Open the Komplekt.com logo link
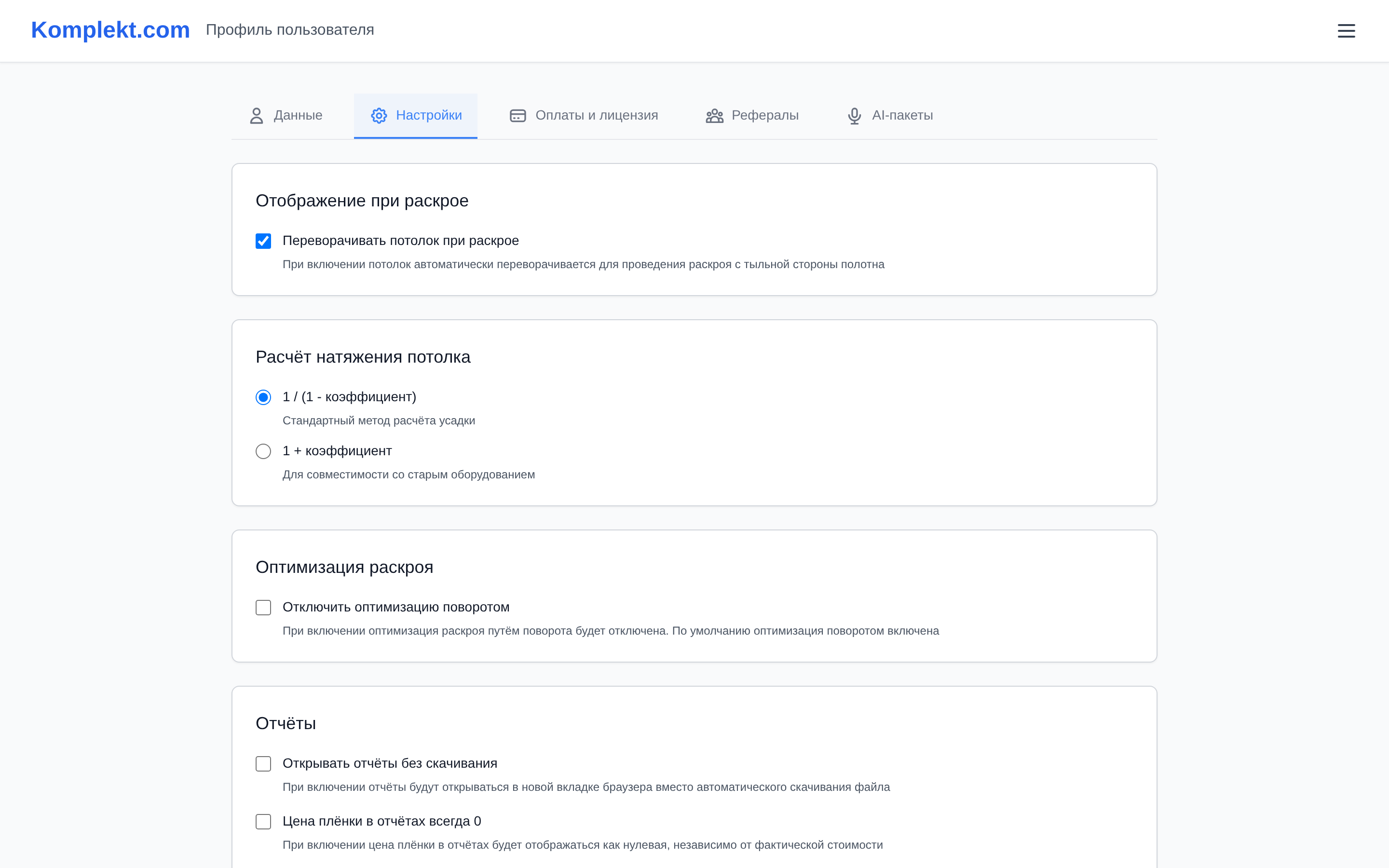1389x868 pixels. tap(110, 30)
